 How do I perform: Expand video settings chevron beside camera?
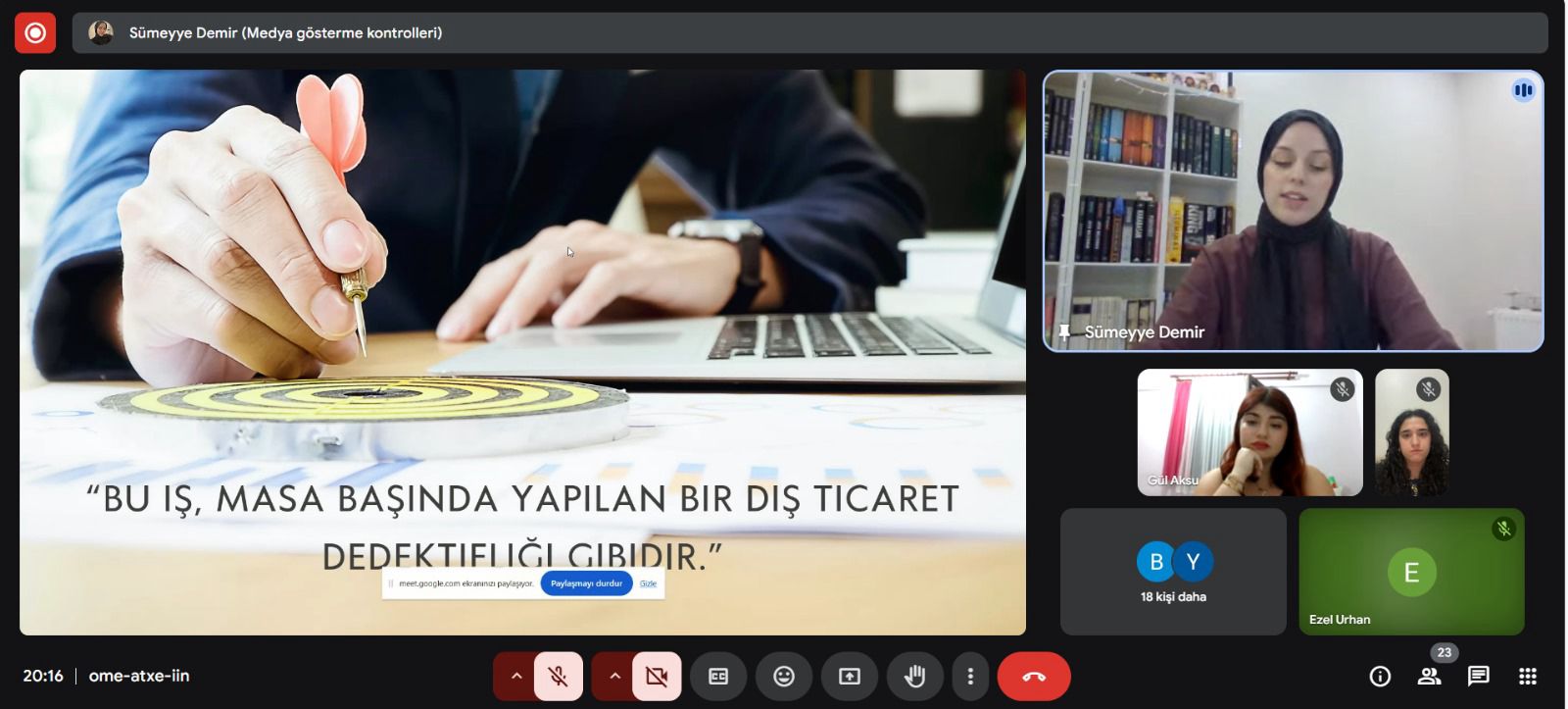pos(614,677)
